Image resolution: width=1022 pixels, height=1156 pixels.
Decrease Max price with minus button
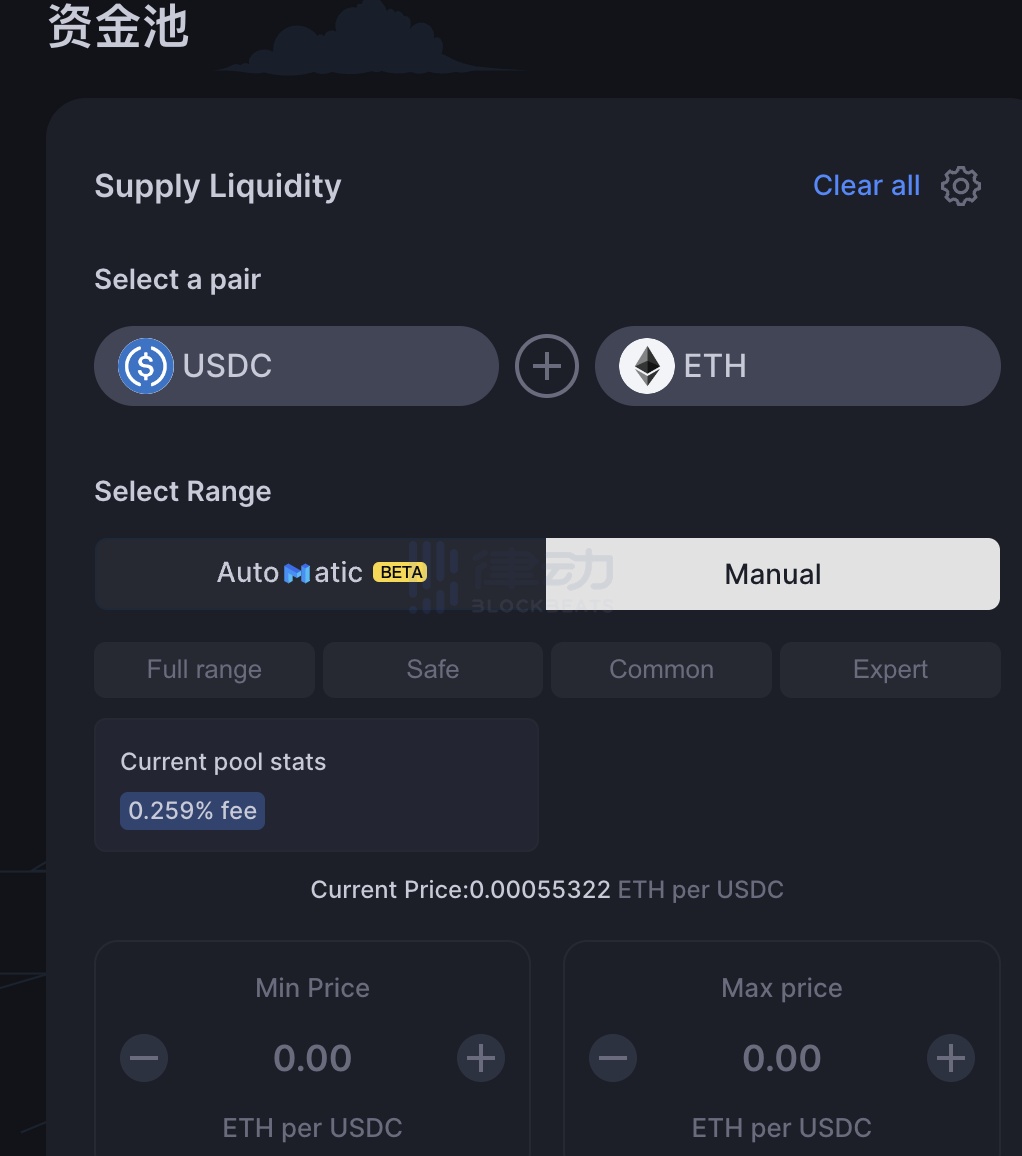(613, 1058)
